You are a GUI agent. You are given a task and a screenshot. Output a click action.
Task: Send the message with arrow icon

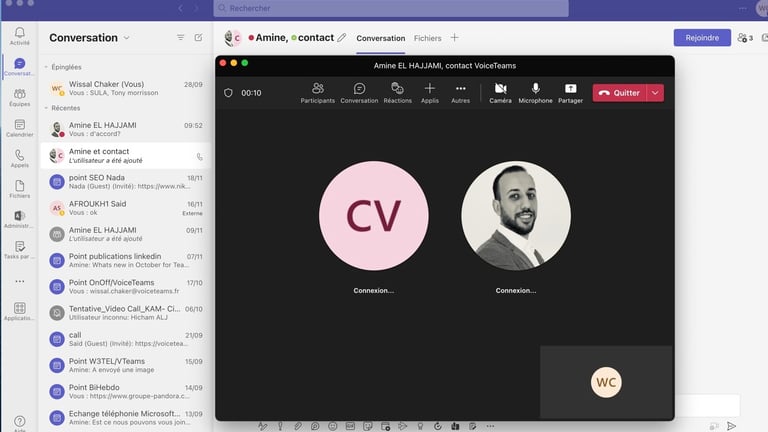coord(731,426)
